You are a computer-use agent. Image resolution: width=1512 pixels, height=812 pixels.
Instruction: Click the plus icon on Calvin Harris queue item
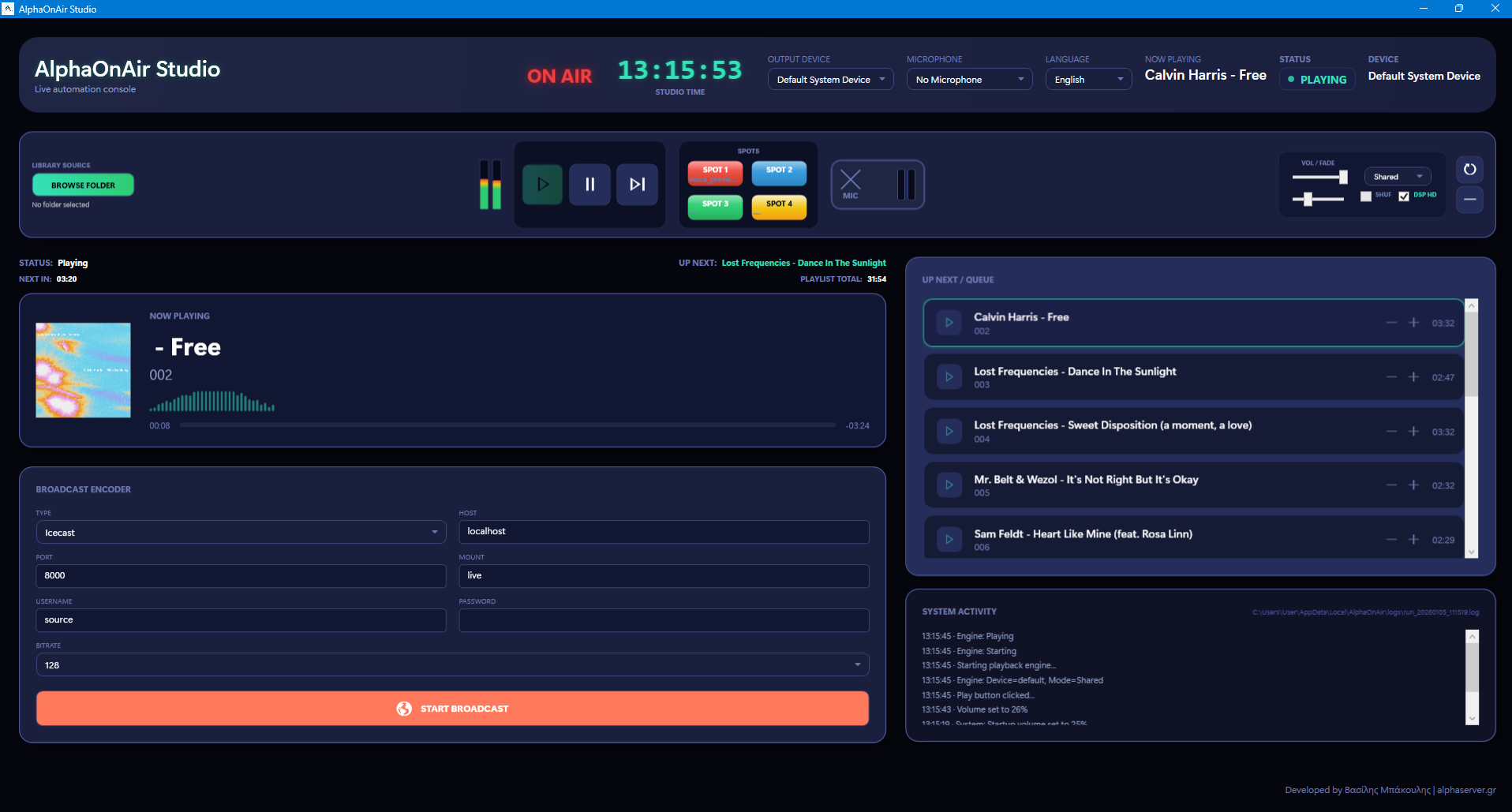1413,322
